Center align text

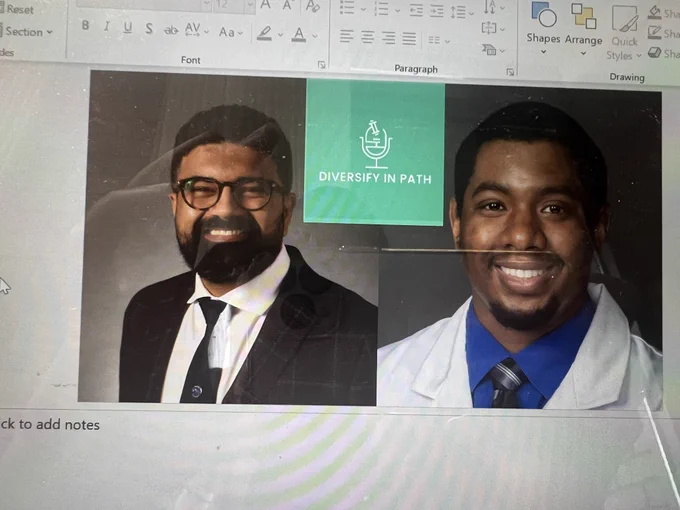pos(367,37)
